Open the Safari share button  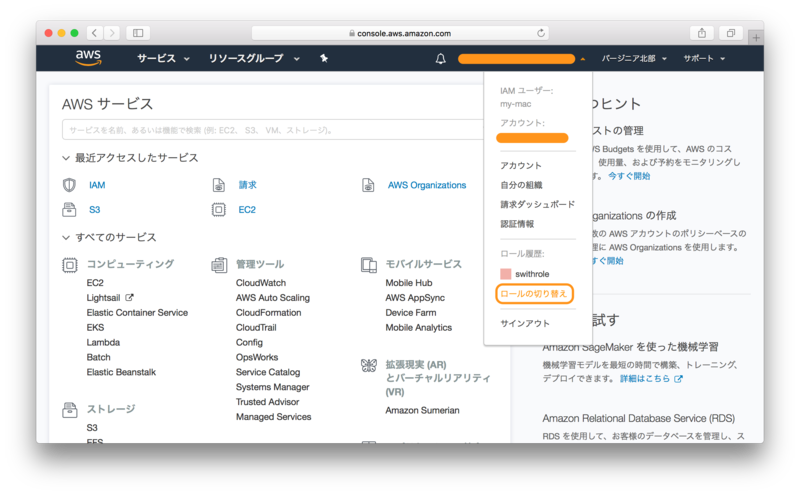702,33
